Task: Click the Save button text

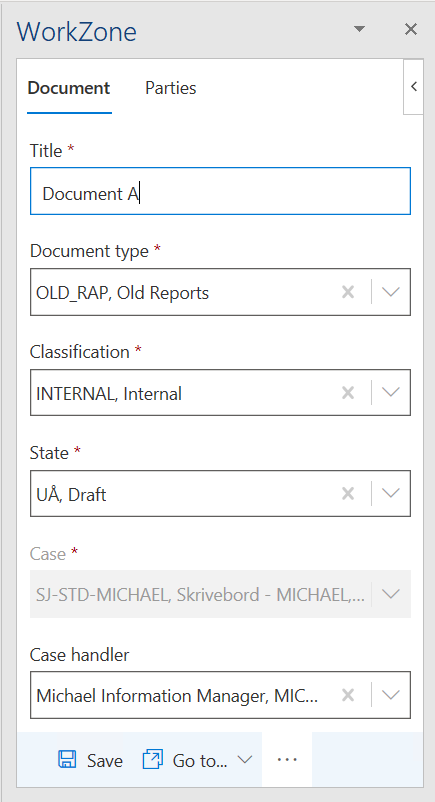Action: pos(105,761)
